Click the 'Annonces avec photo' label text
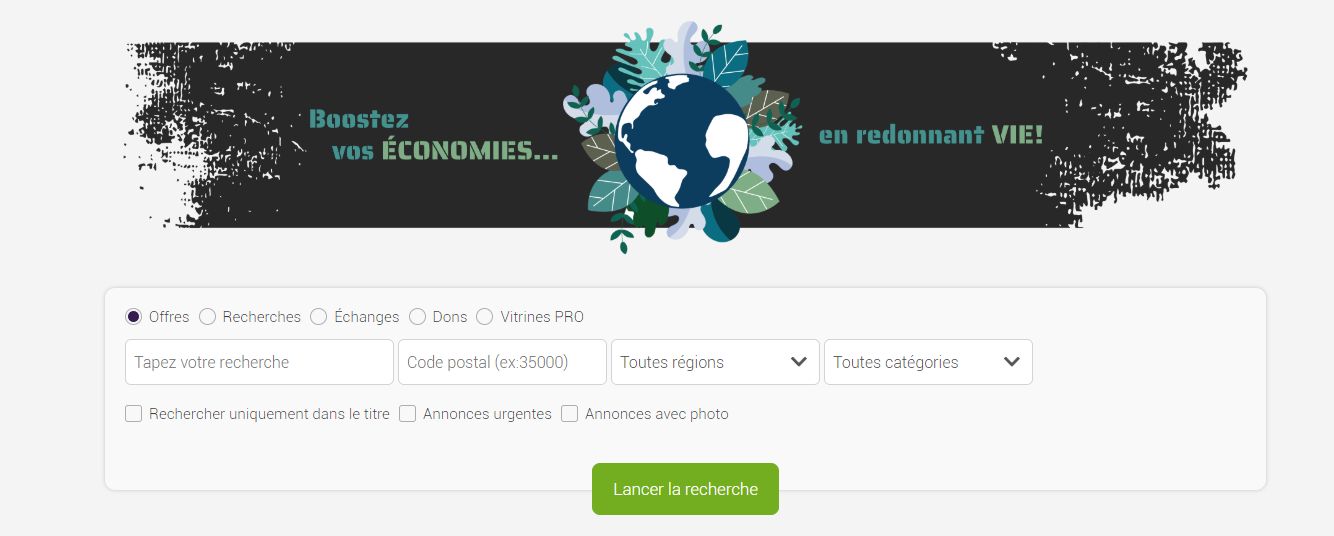The width and height of the screenshot is (1334, 536). [x=657, y=414]
